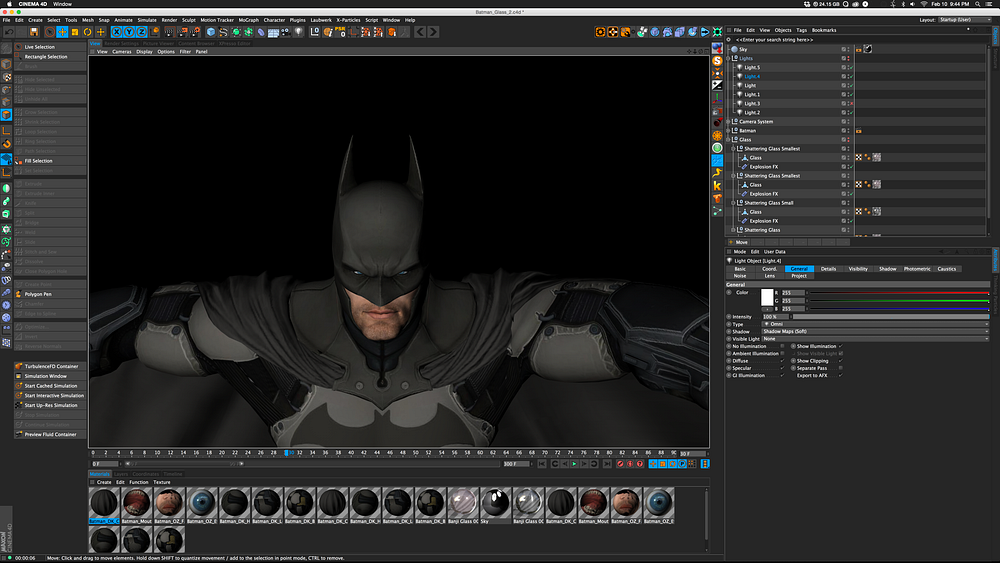Select the Sky material thumbnail
This screenshot has width=1000, height=563.
495,505
